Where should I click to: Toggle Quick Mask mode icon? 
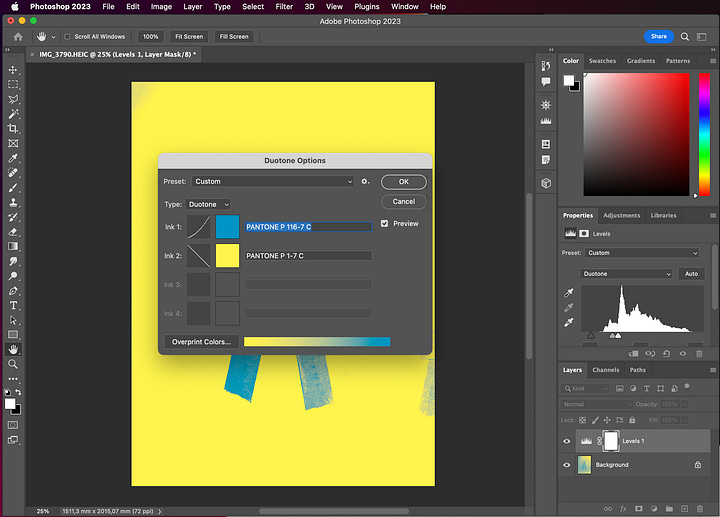tap(13, 425)
